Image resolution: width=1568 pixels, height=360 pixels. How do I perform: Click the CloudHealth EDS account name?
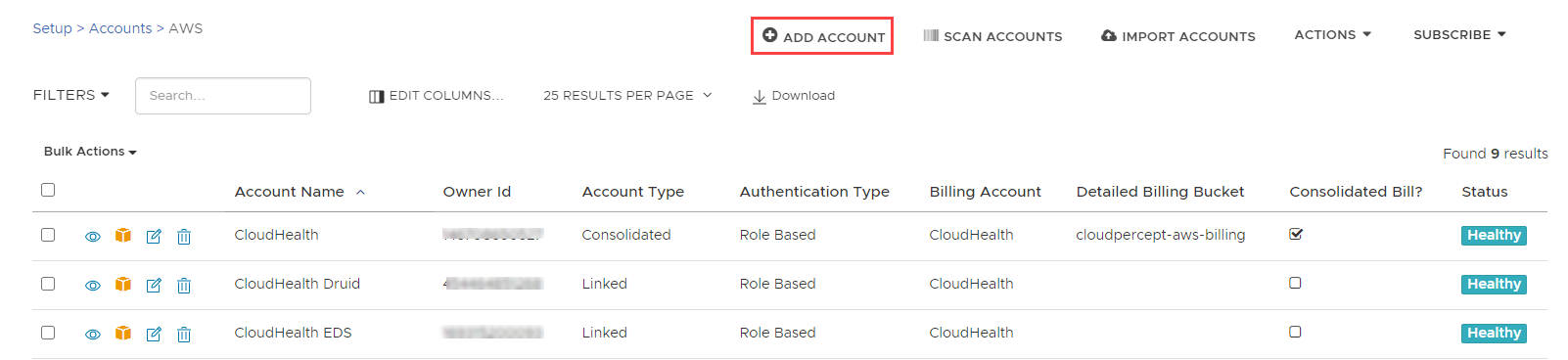(x=293, y=333)
